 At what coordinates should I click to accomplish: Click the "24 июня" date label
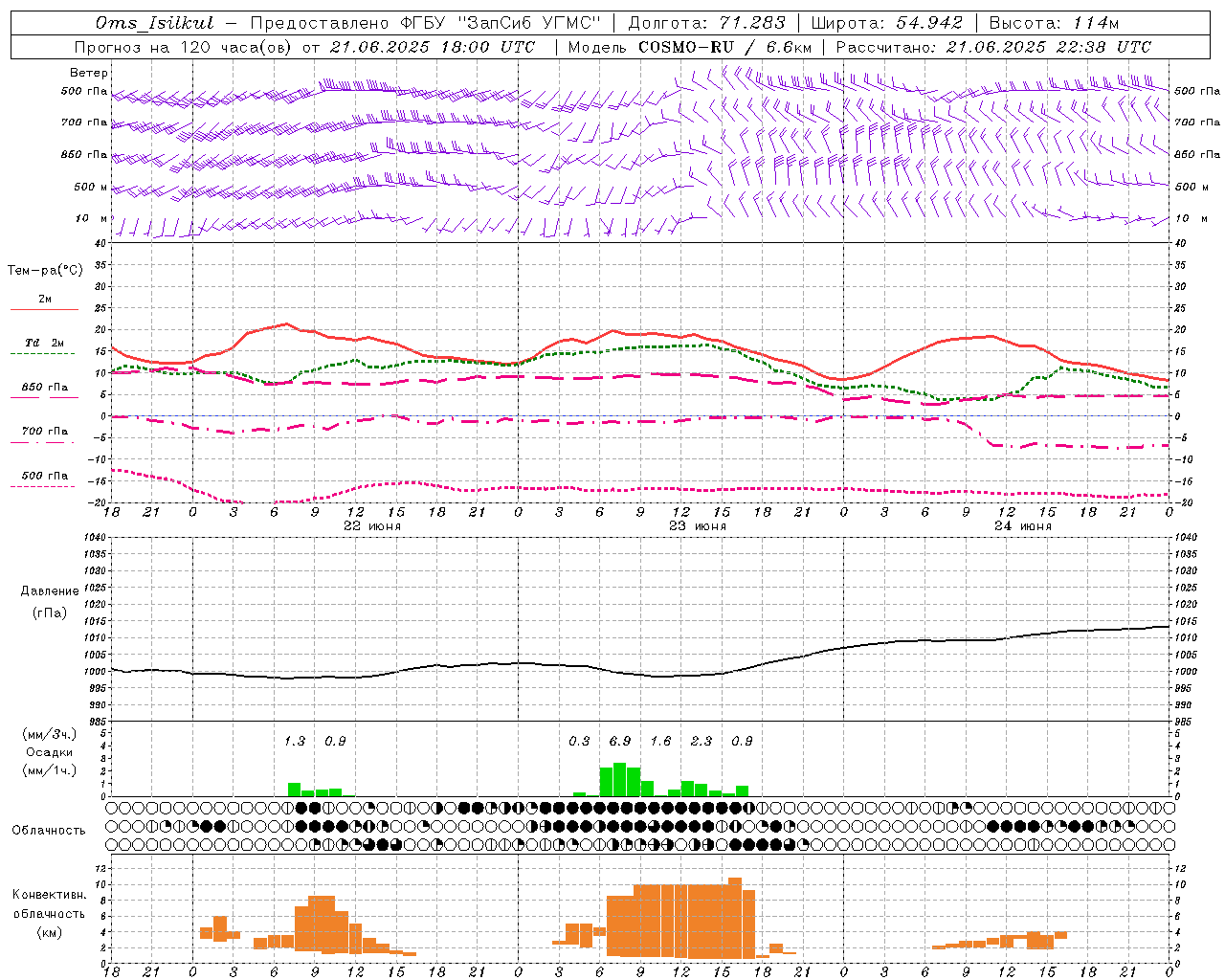1023,526
